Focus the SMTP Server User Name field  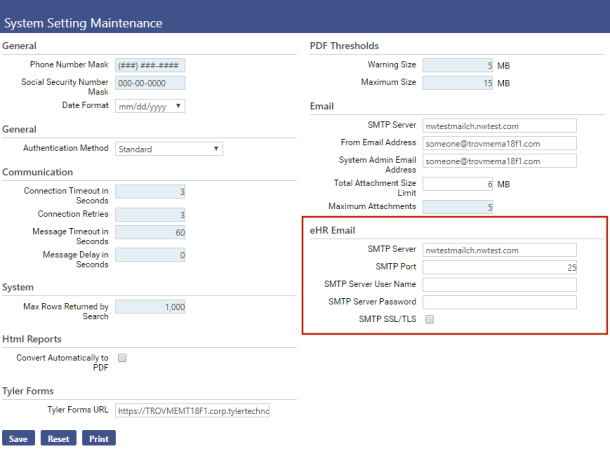pos(499,285)
